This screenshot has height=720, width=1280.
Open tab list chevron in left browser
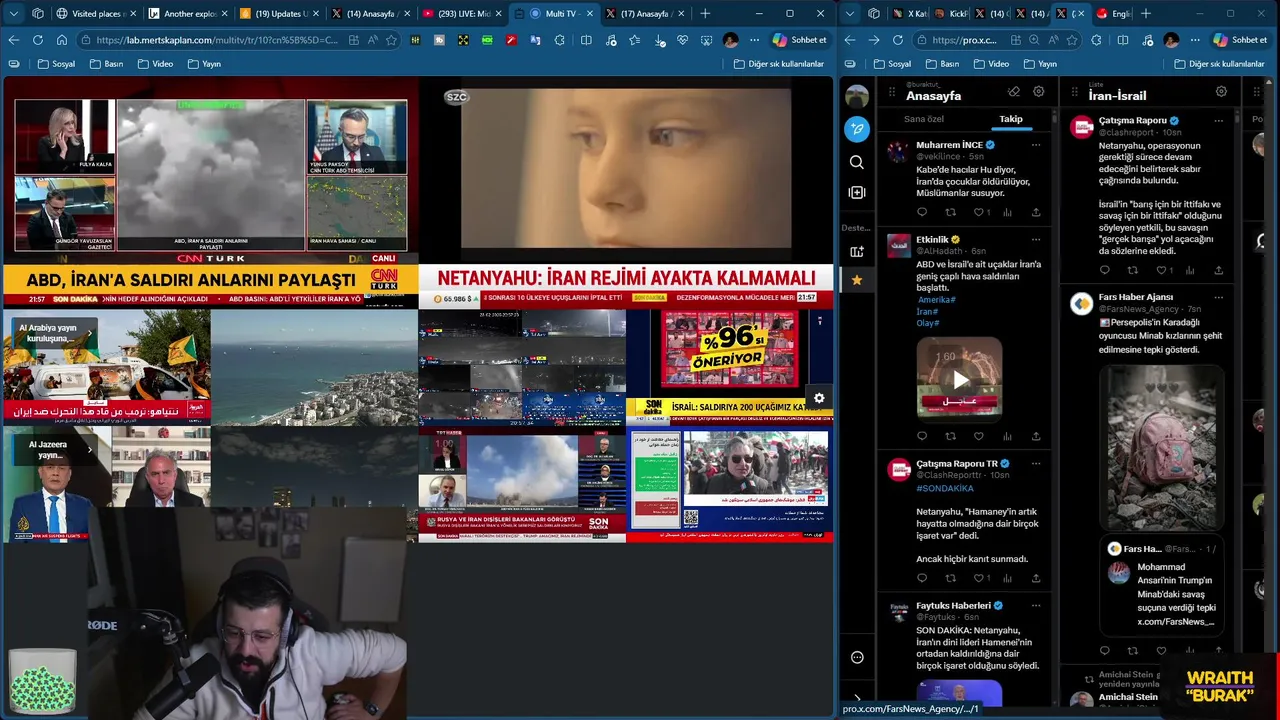click(x=13, y=13)
